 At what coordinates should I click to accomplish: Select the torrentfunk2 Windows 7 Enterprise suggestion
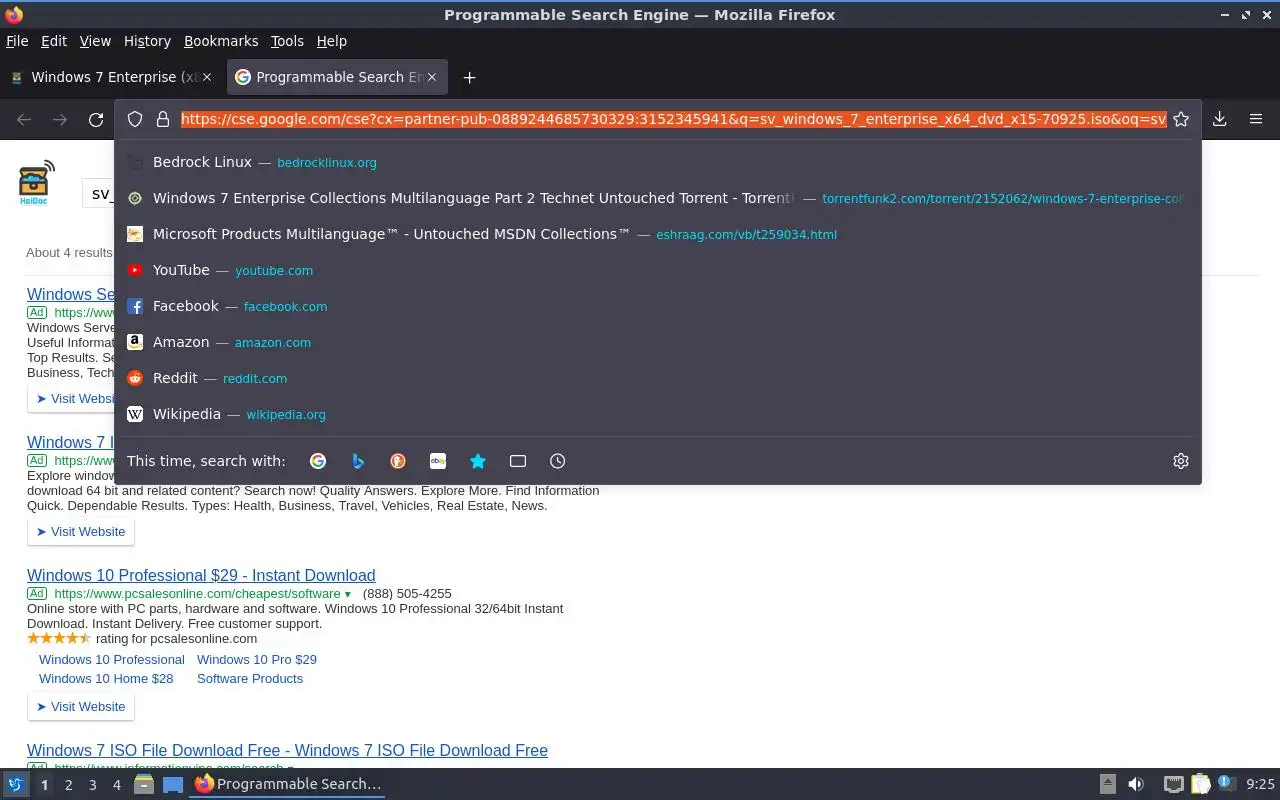(658, 198)
